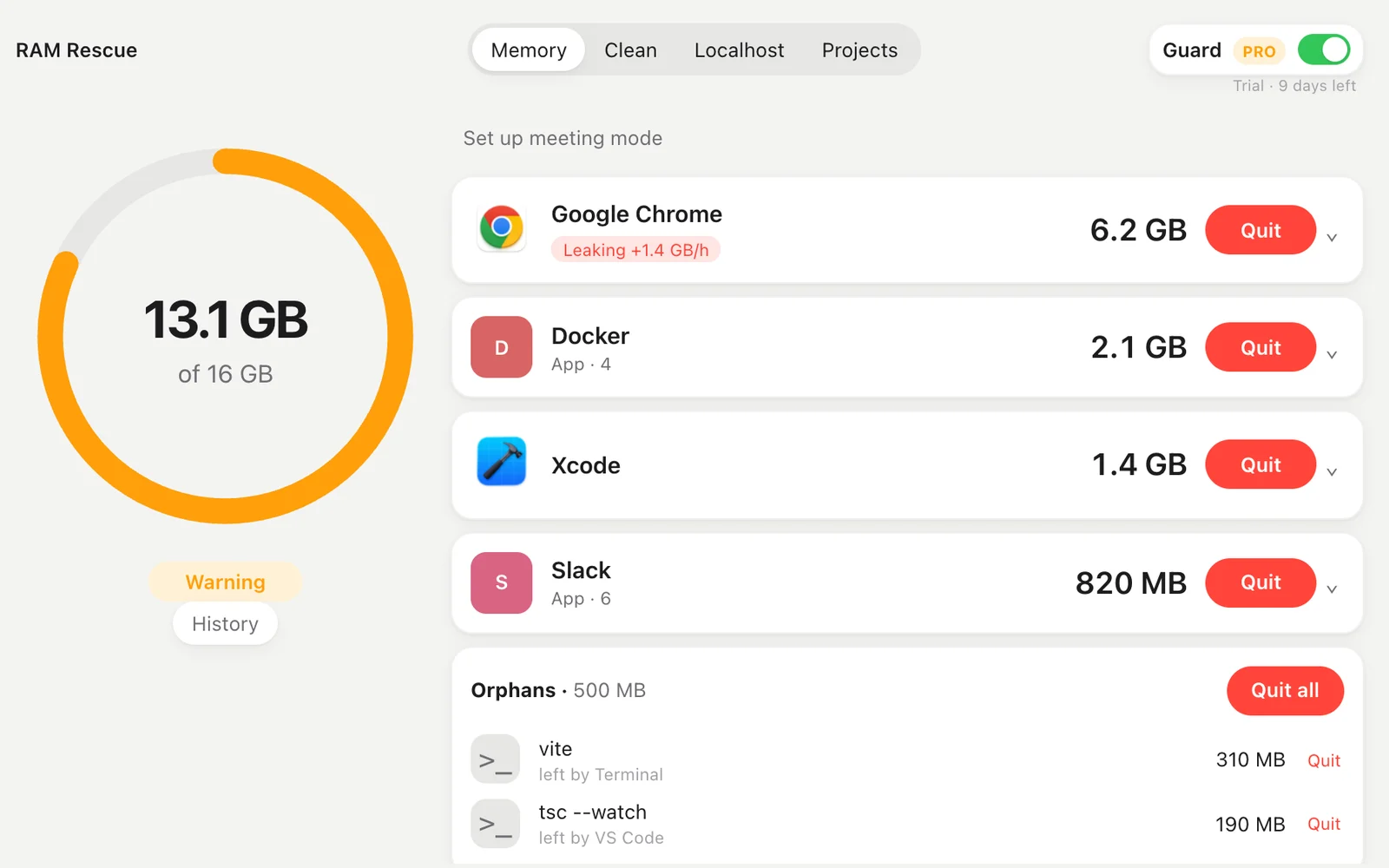Quit Slack
The image size is (1389, 868).
tap(1261, 582)
